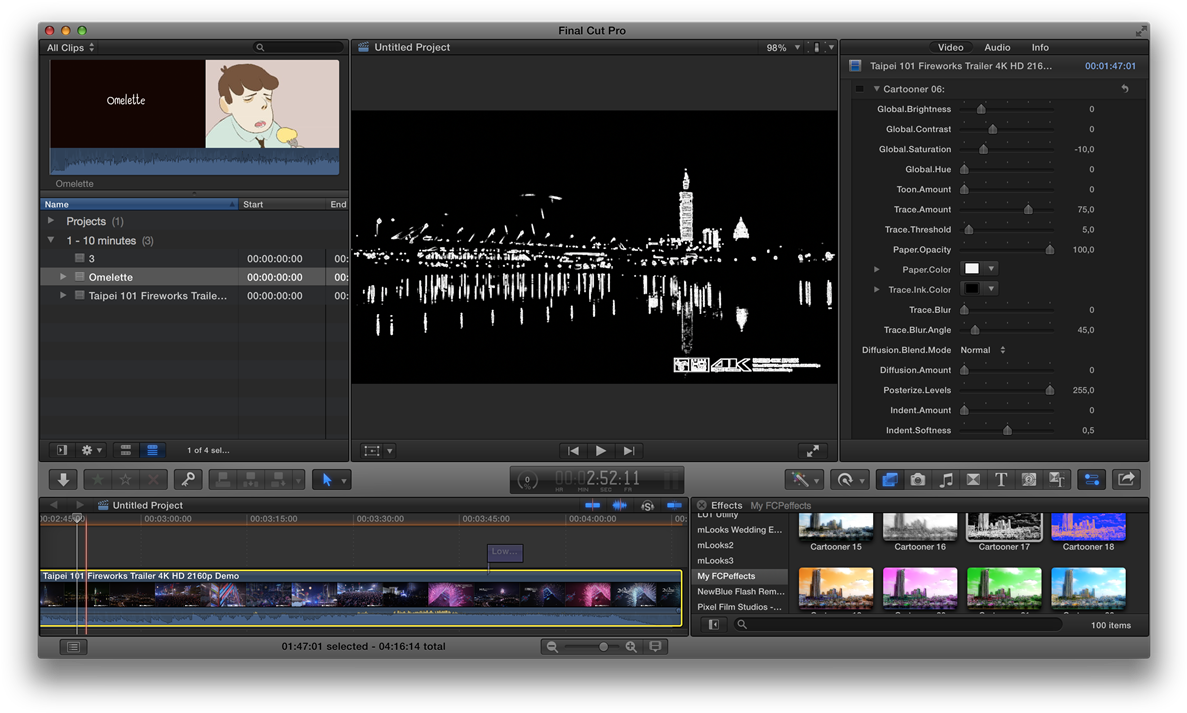Expand the Trace.Ink.Color parameter
The width and height of the screenshot is (1187, 713).
877,289
